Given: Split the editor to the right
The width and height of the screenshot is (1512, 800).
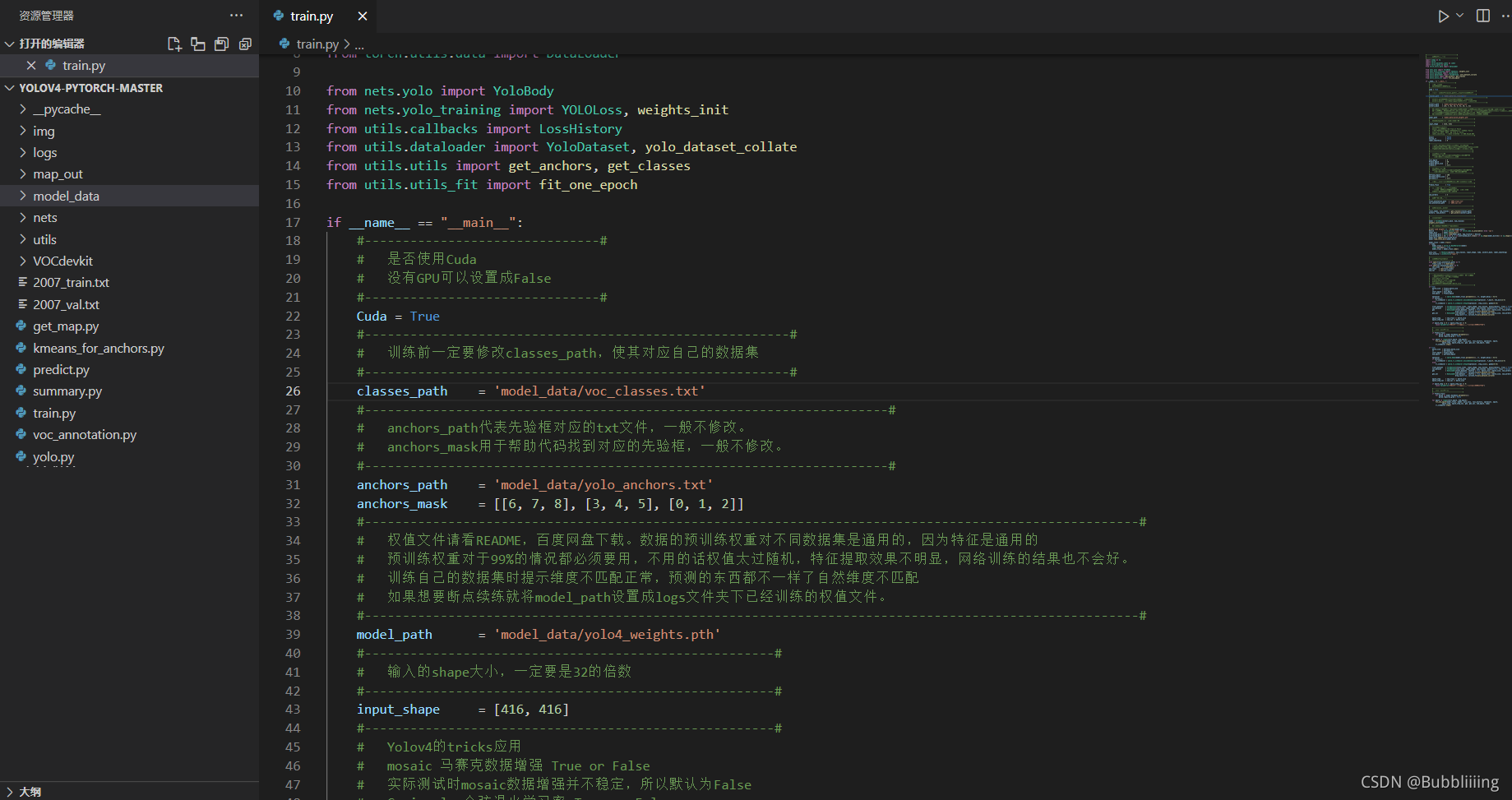Looking at the screenshot, I should pyautogui.click(x=1483, y=16).
